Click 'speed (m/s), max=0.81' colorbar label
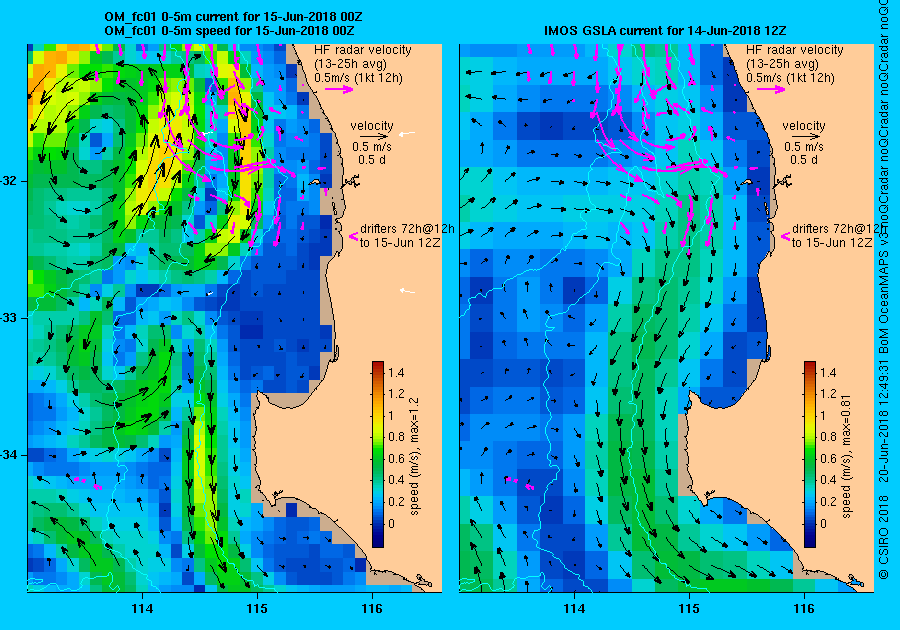 847,456
